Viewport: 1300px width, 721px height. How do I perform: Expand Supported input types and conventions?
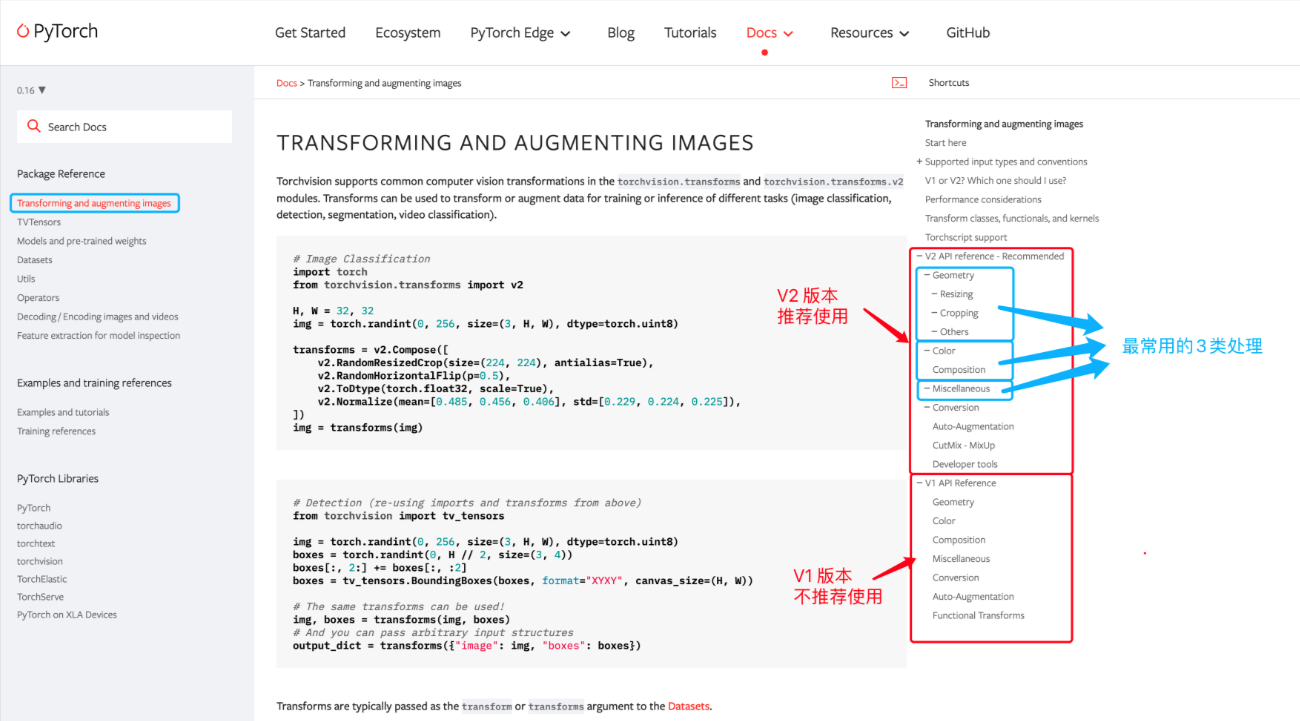pyautogui.click(x=919, y=162)
